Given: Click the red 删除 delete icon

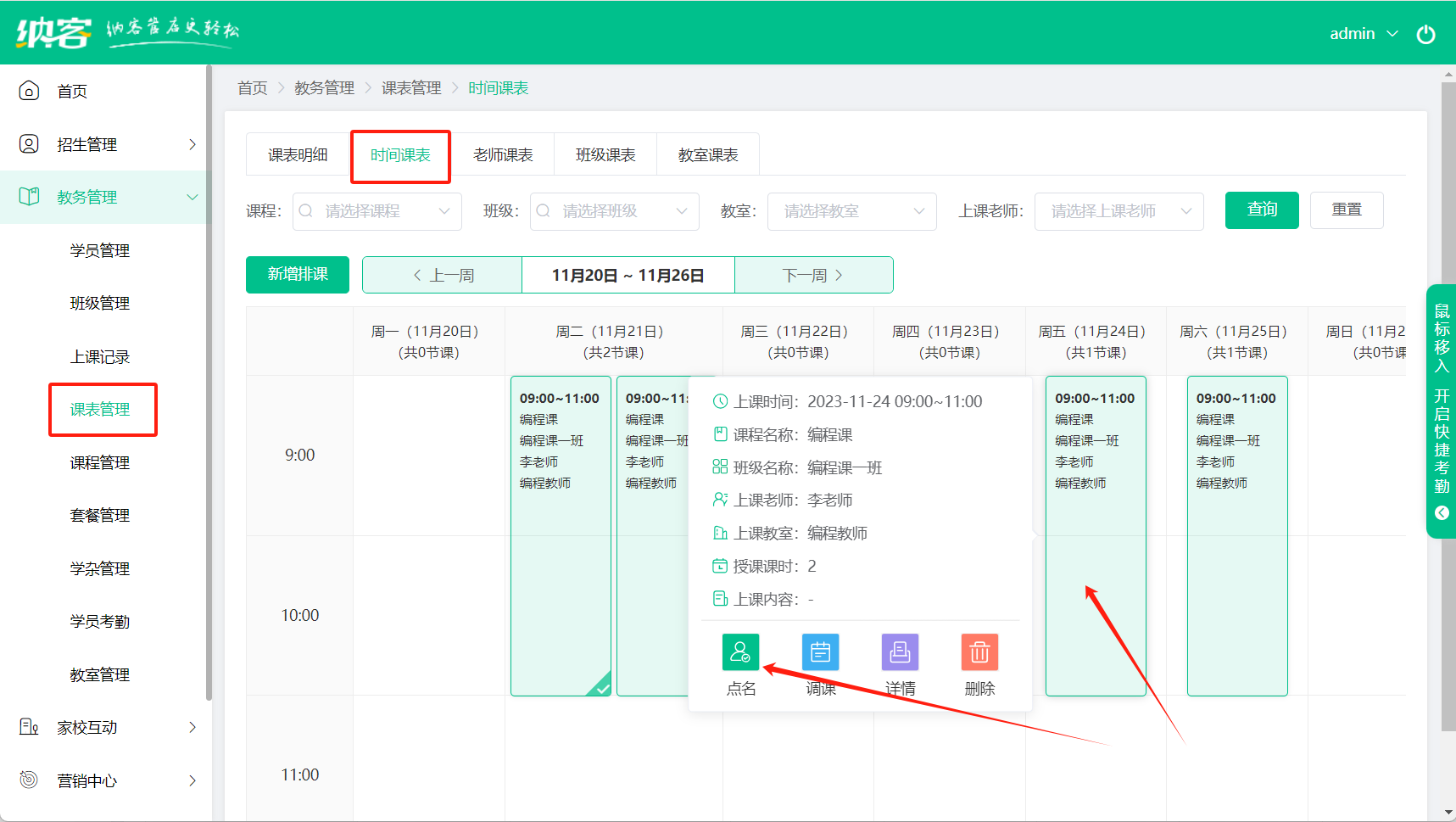Looking at the screenshot, I should point(979,652).
